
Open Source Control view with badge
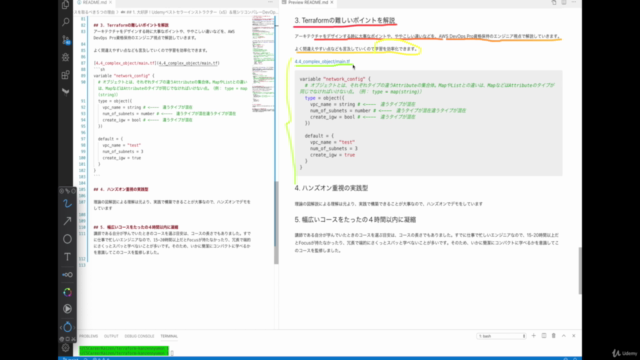[x=66, y=40]
